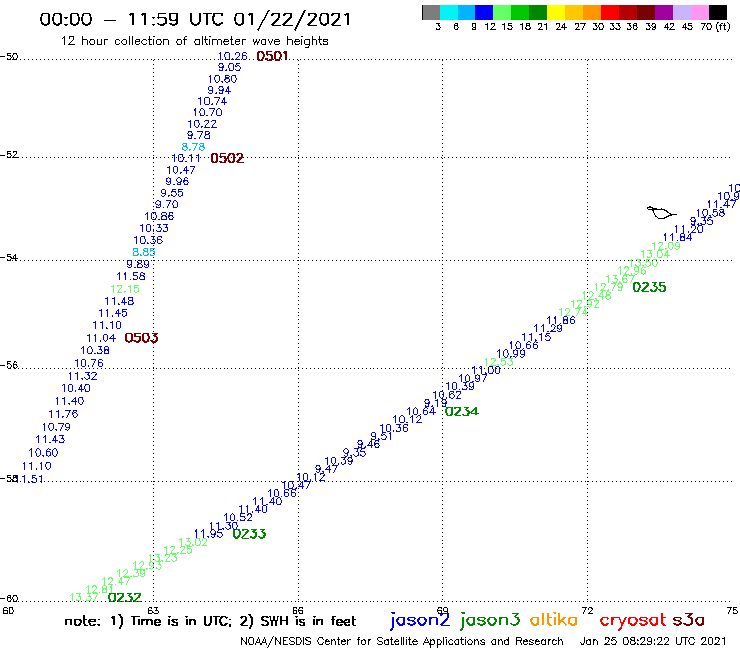Click the cyan legend swatch for 3-6 ft
The height and width of the screenshot is (650, 740).
point(449,12)
